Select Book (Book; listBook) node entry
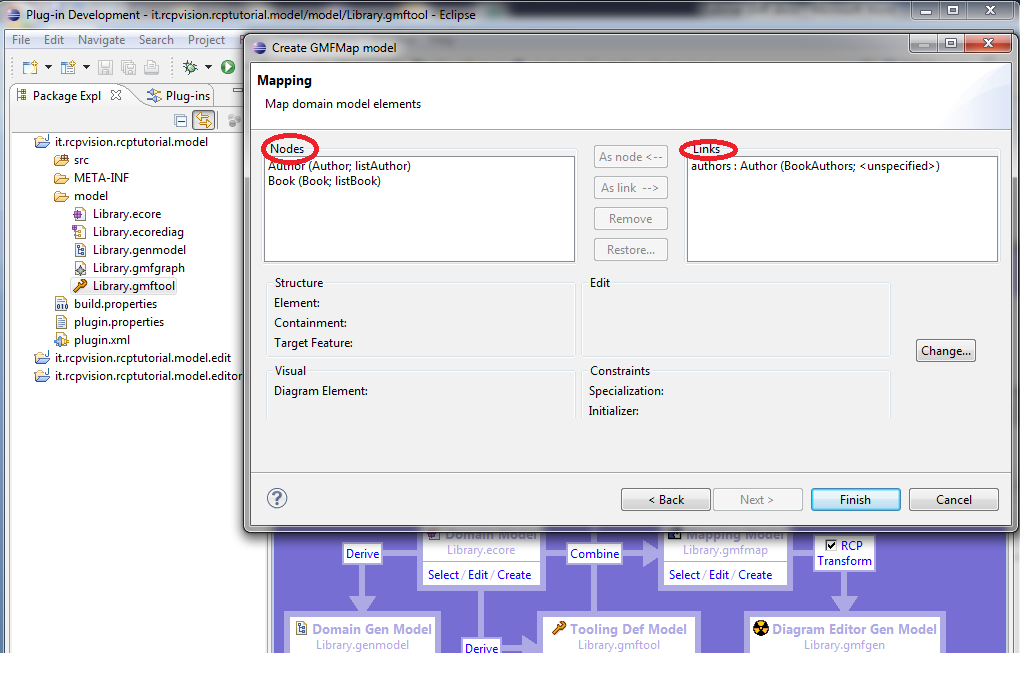The height and width of the screenshot is (681, 1020). click(325, 181)
